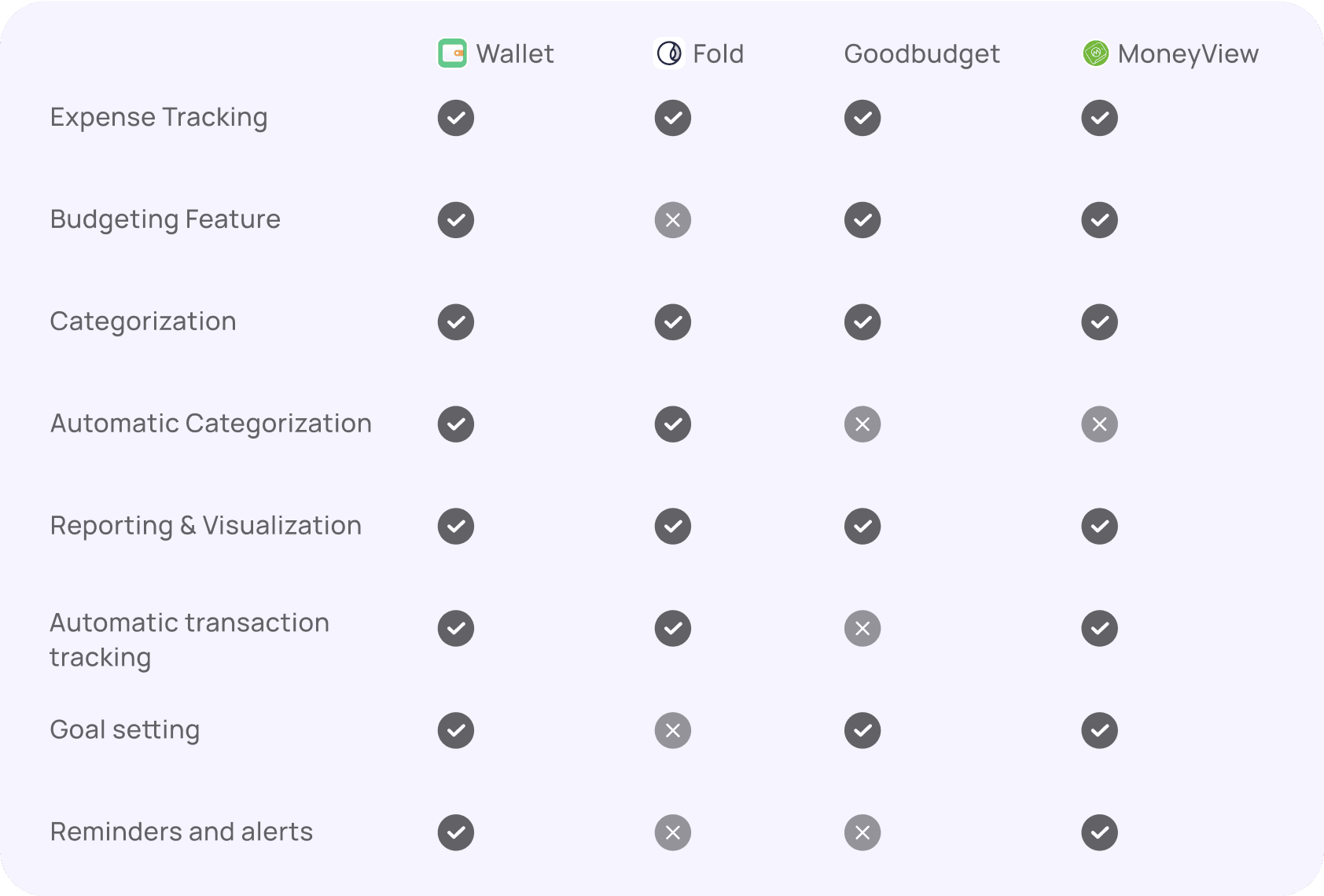Select the MoneyView column header text
This screenshot has width=1324, height=896.
point(1187,53)
